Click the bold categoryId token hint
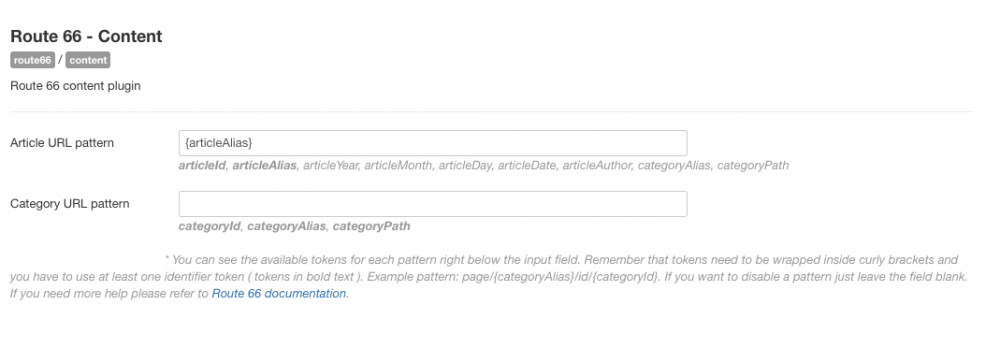Screen dimensions: 1000x363 (210, 226)
